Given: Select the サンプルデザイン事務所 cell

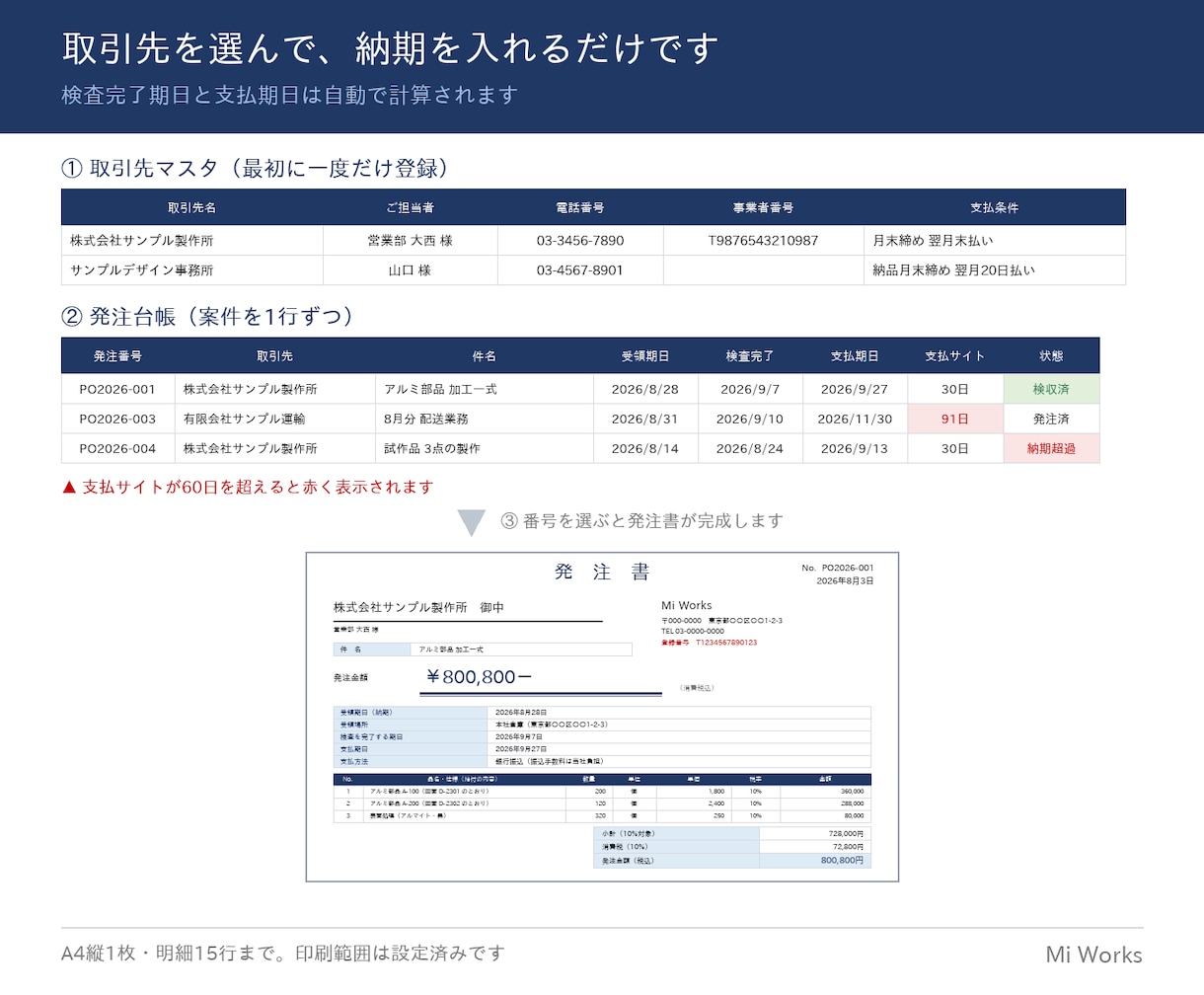Looking at the screenshot, I should (192, 270).
